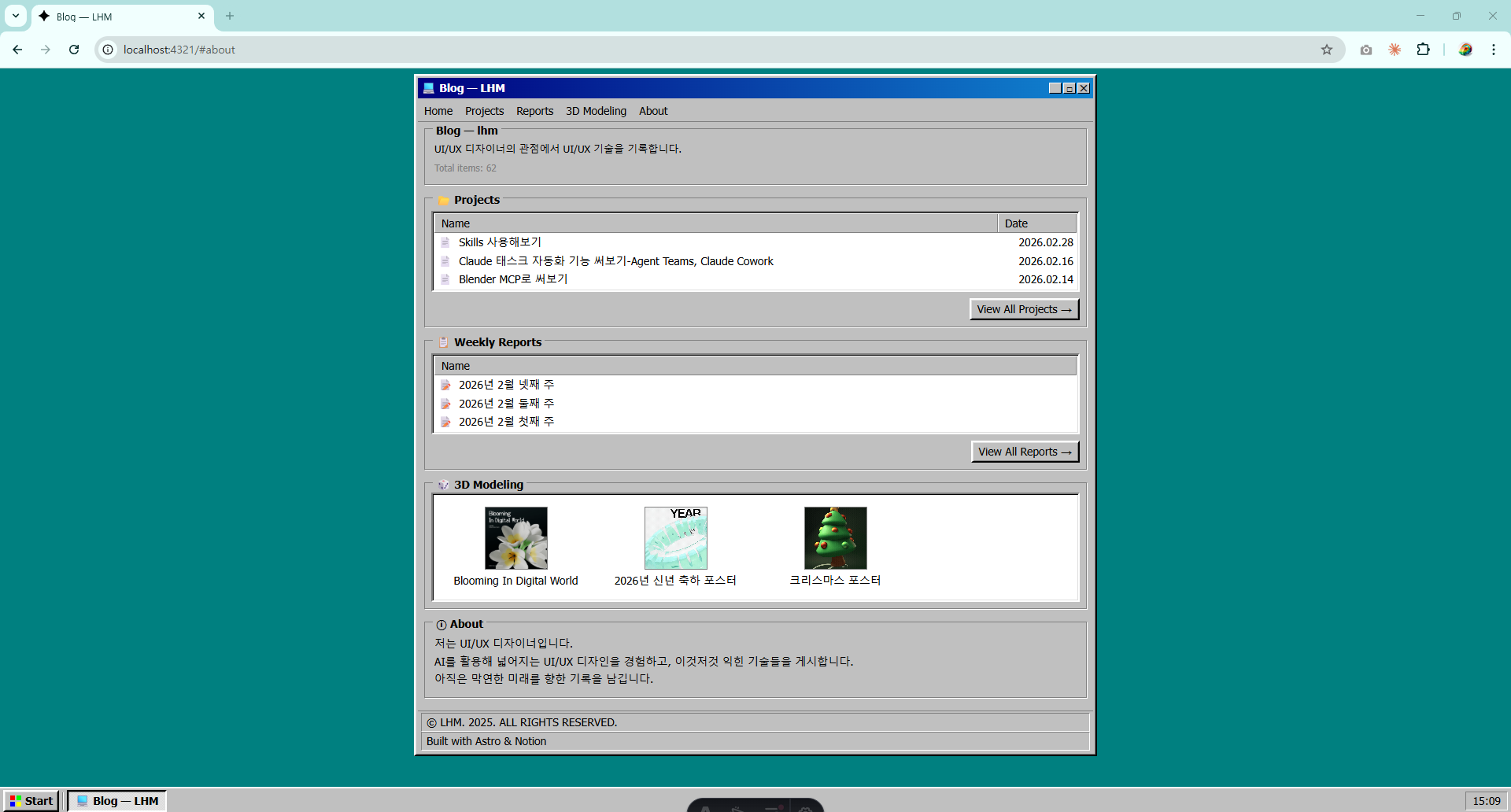Click the document icon beside Skills 사용해보기
The height and width of the screenshot is (812, 1511).
coord(445,242)
